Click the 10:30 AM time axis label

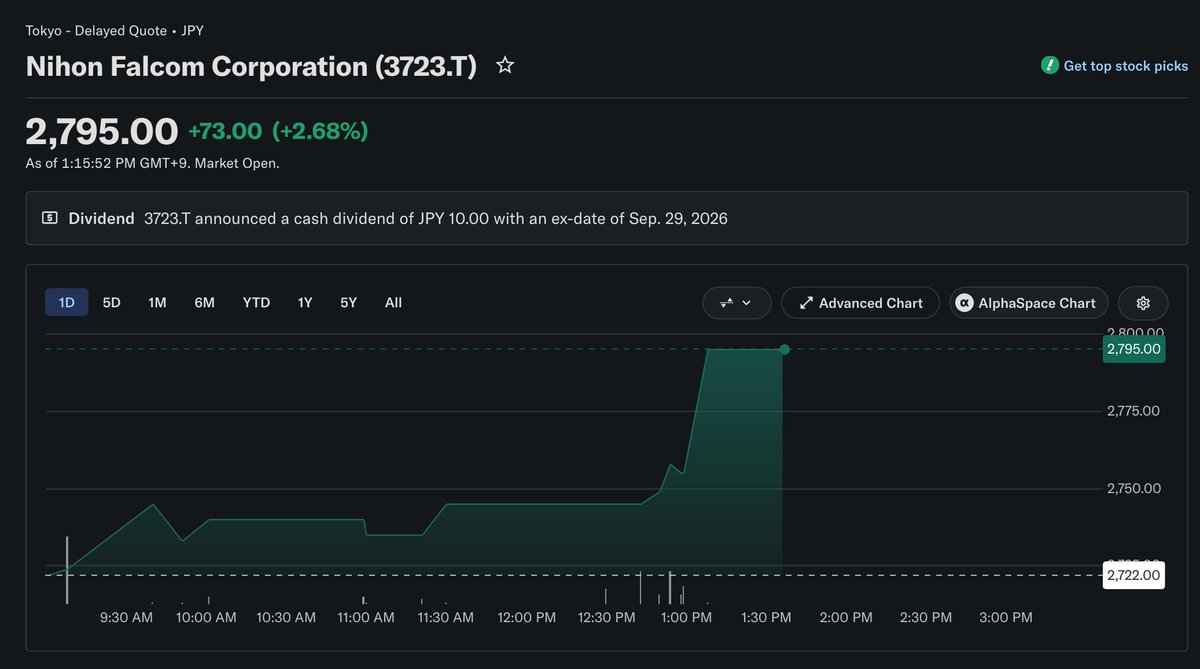(x=286, y=618)
